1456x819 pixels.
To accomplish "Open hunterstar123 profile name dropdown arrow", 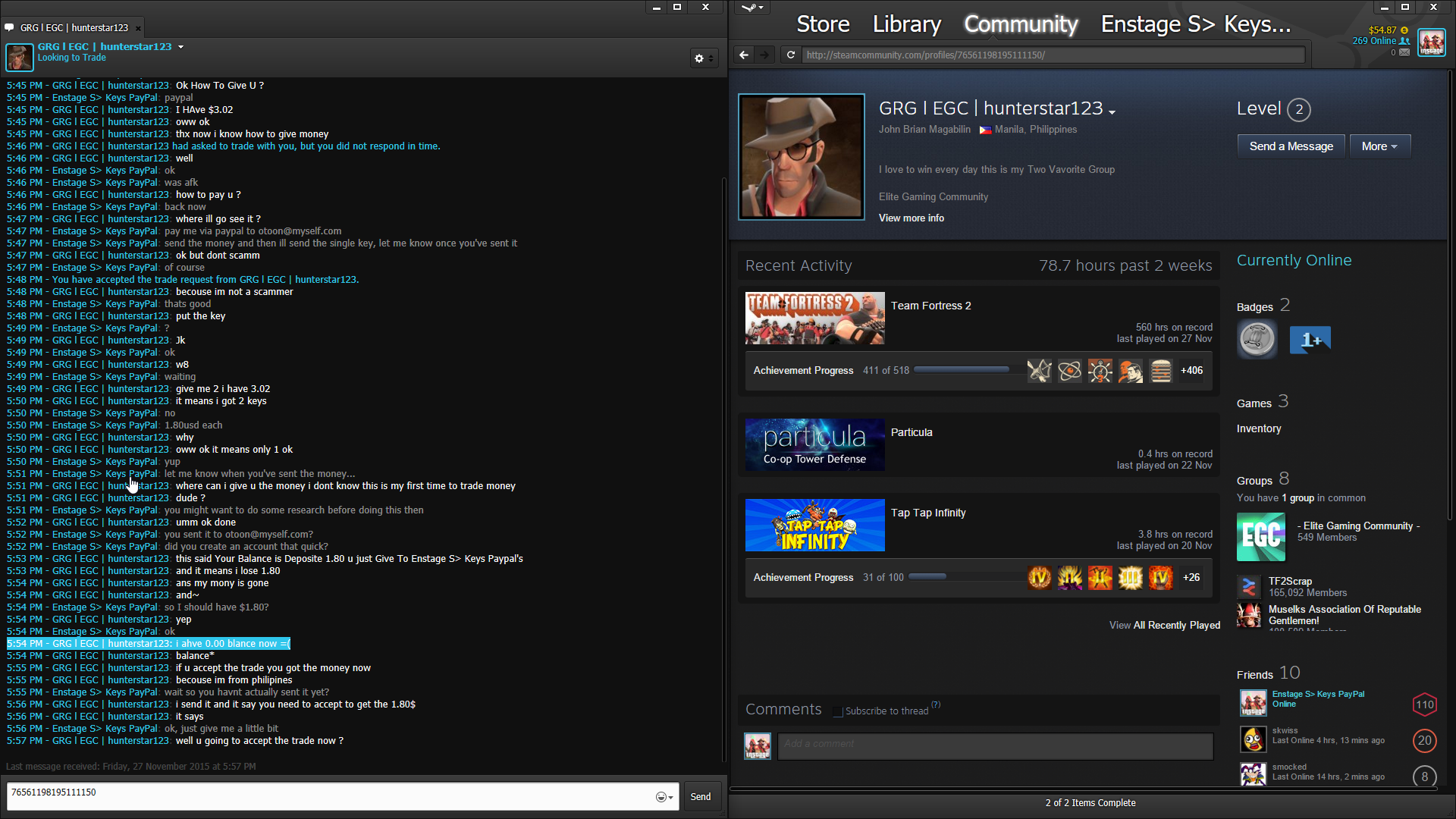I will pos(1112,112).
